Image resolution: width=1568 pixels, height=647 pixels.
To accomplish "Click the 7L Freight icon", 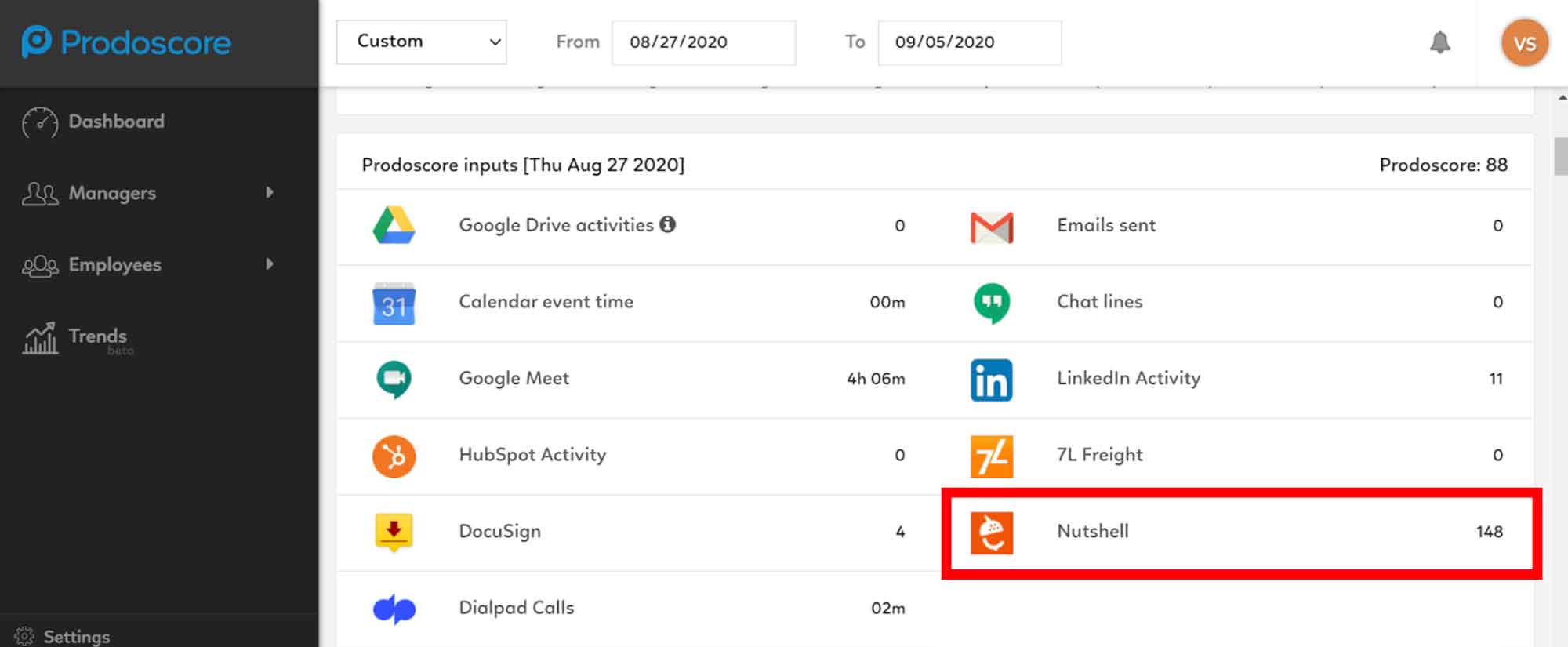I will click(992, 456).
